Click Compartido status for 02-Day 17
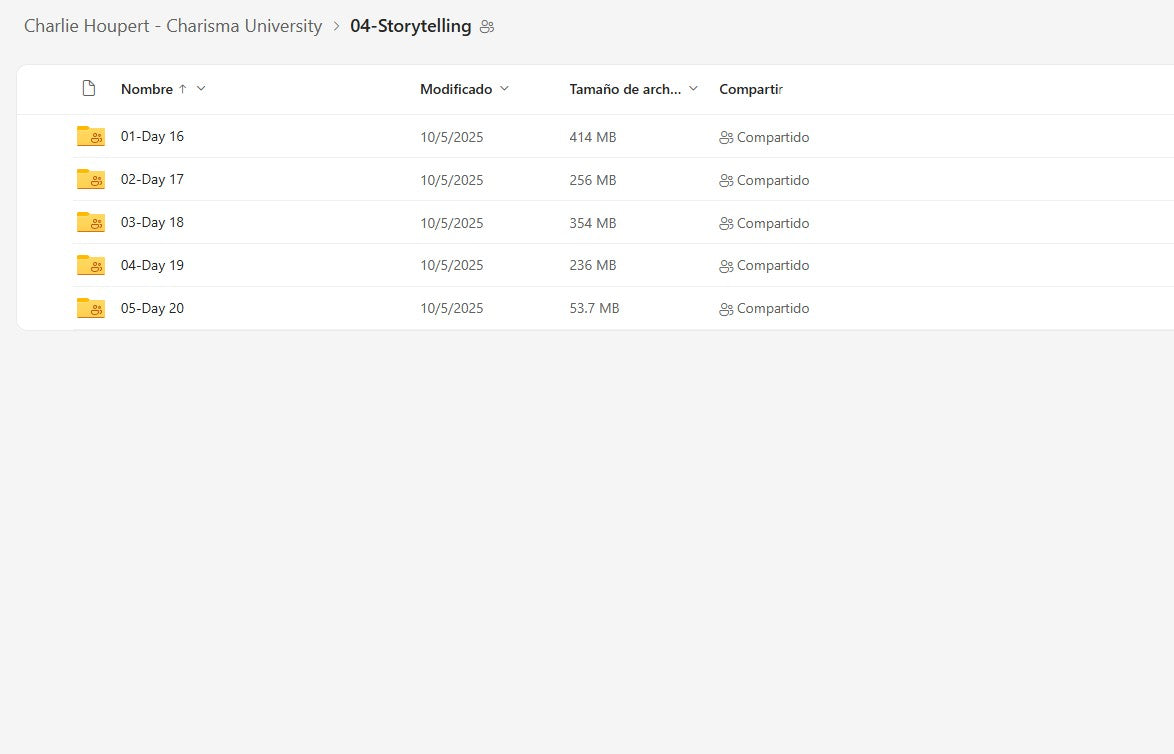 (772, 180)
